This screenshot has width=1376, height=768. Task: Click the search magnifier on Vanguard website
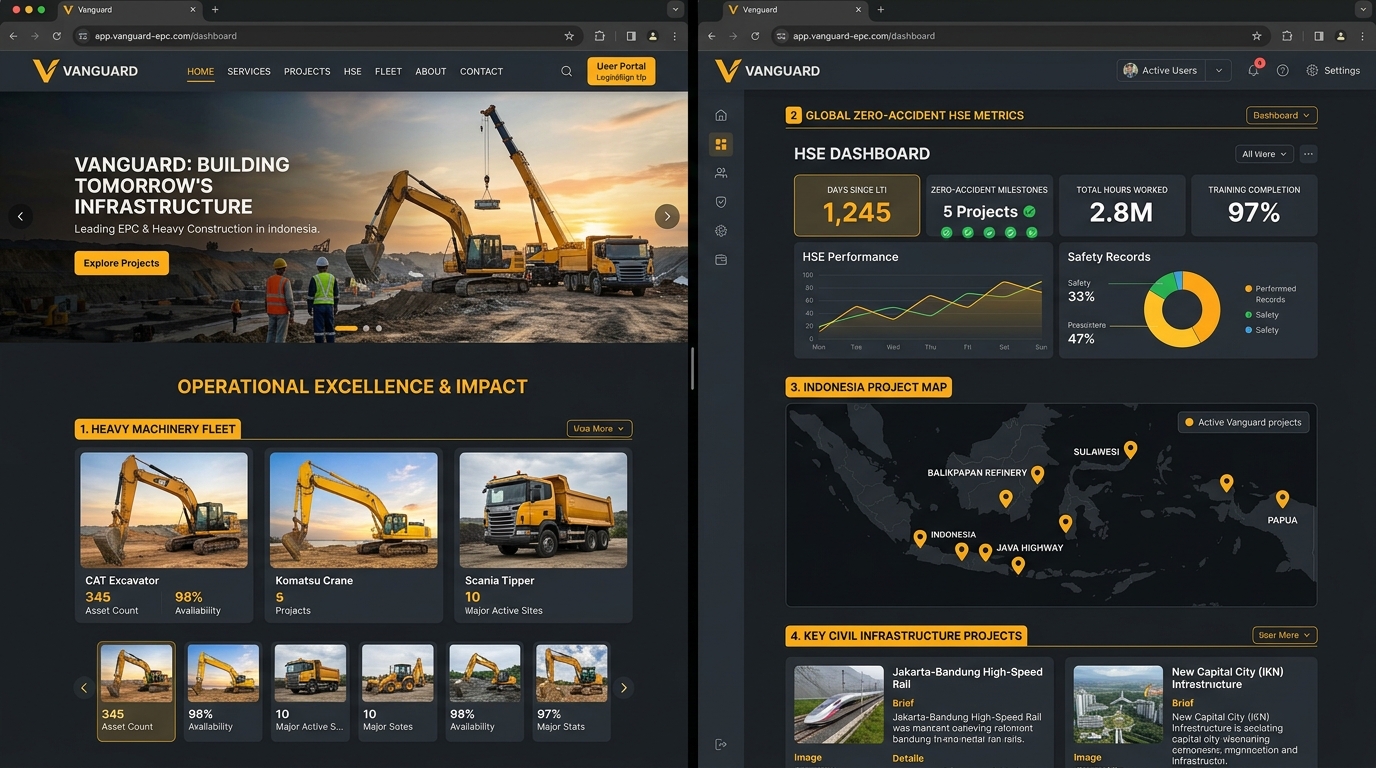pyautogui.click(x=567, y=71)
